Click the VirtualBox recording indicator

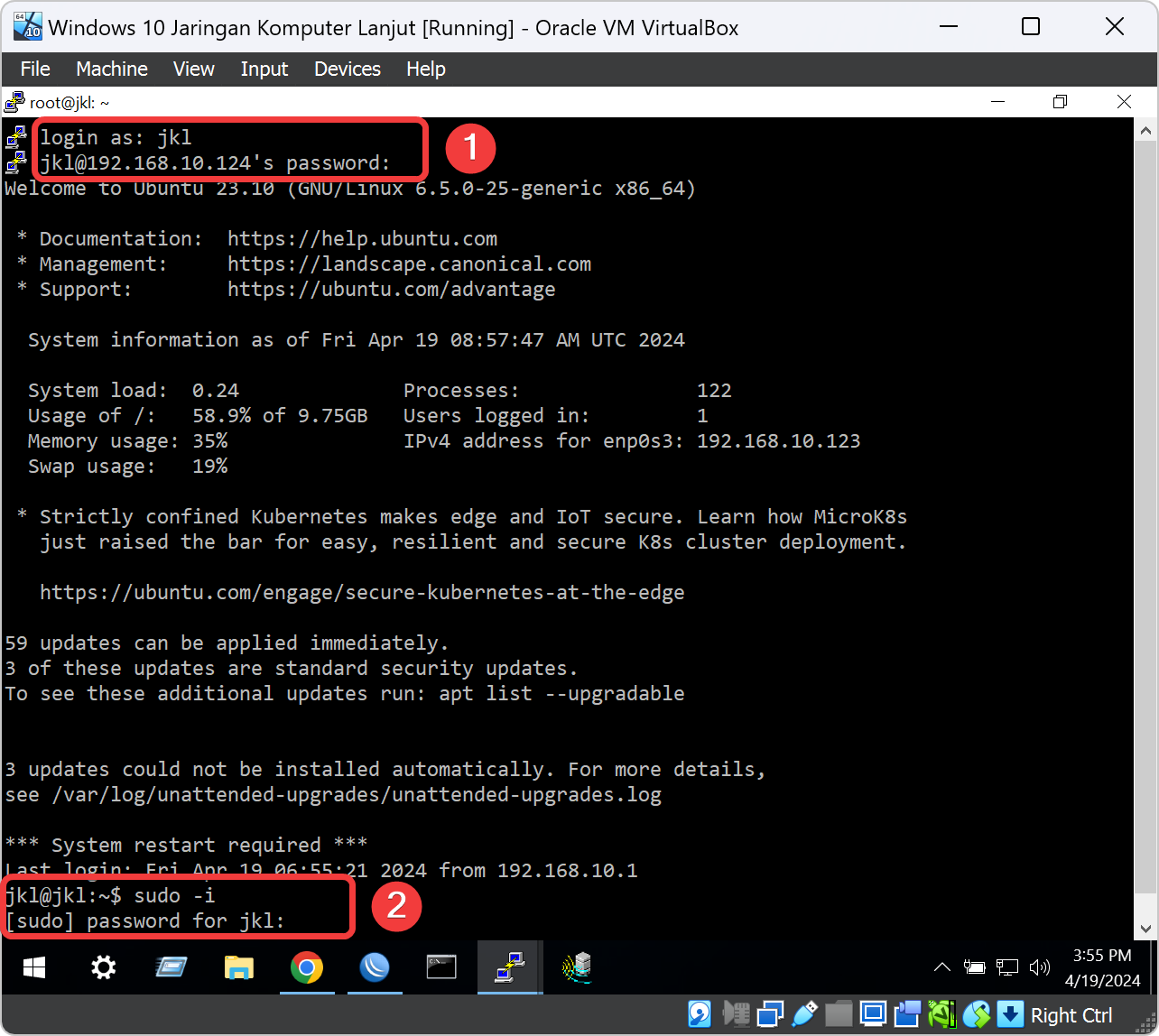point(908,1015)
